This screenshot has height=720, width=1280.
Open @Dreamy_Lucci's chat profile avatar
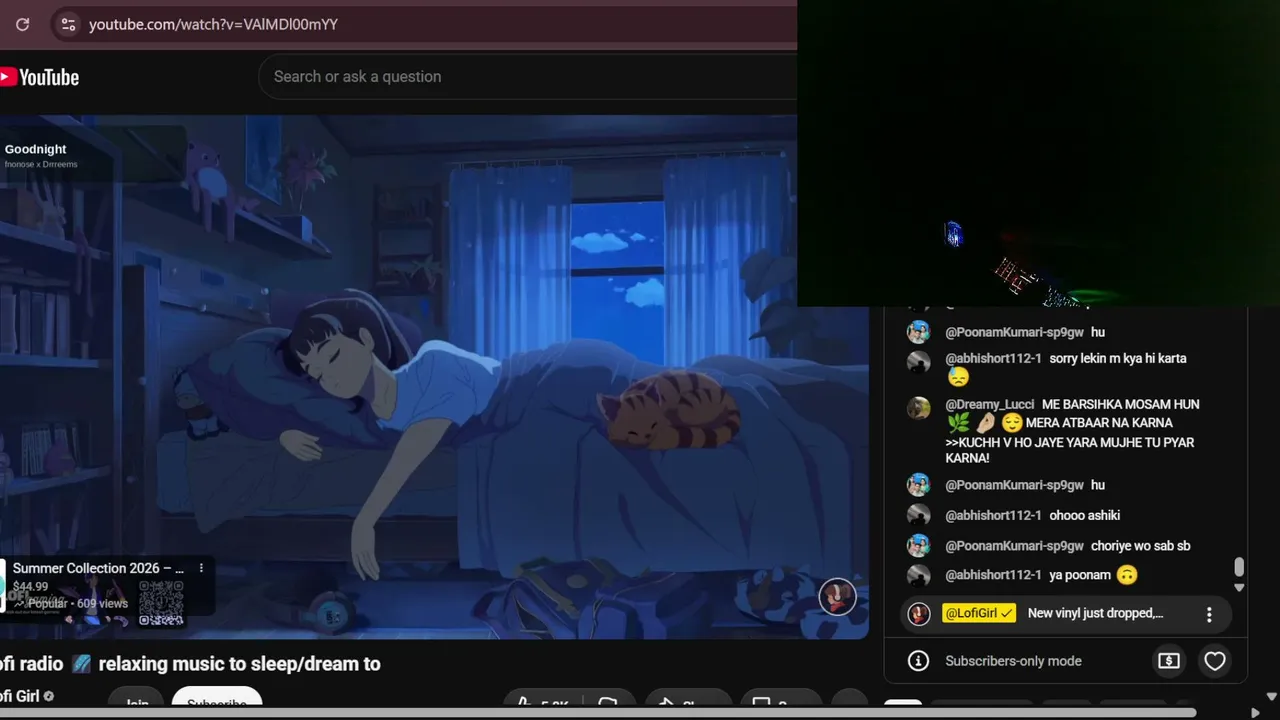[x=918, y=407]
